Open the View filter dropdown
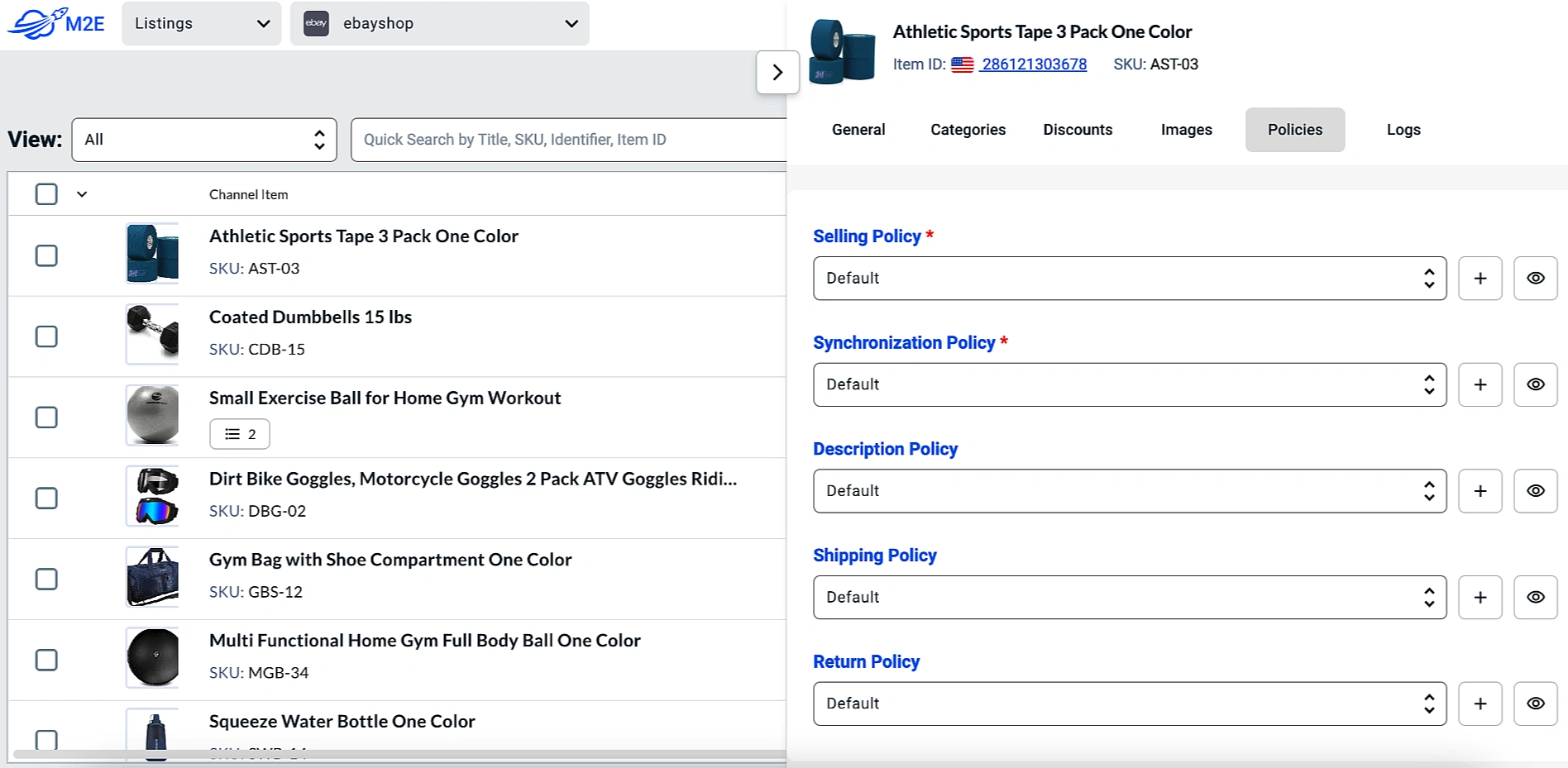The image size is (1568, 768). pyautogui.click(x=203, y=140)
